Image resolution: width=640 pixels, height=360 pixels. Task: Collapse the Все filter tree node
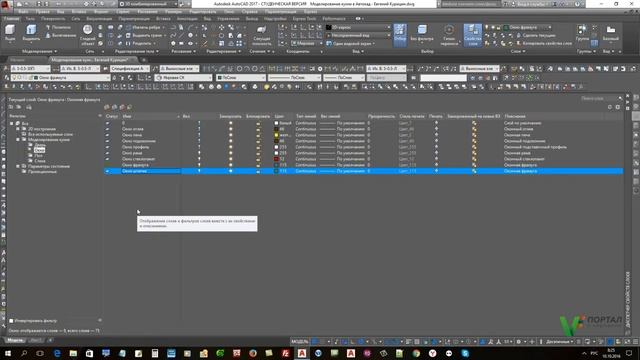pos(12,123)
